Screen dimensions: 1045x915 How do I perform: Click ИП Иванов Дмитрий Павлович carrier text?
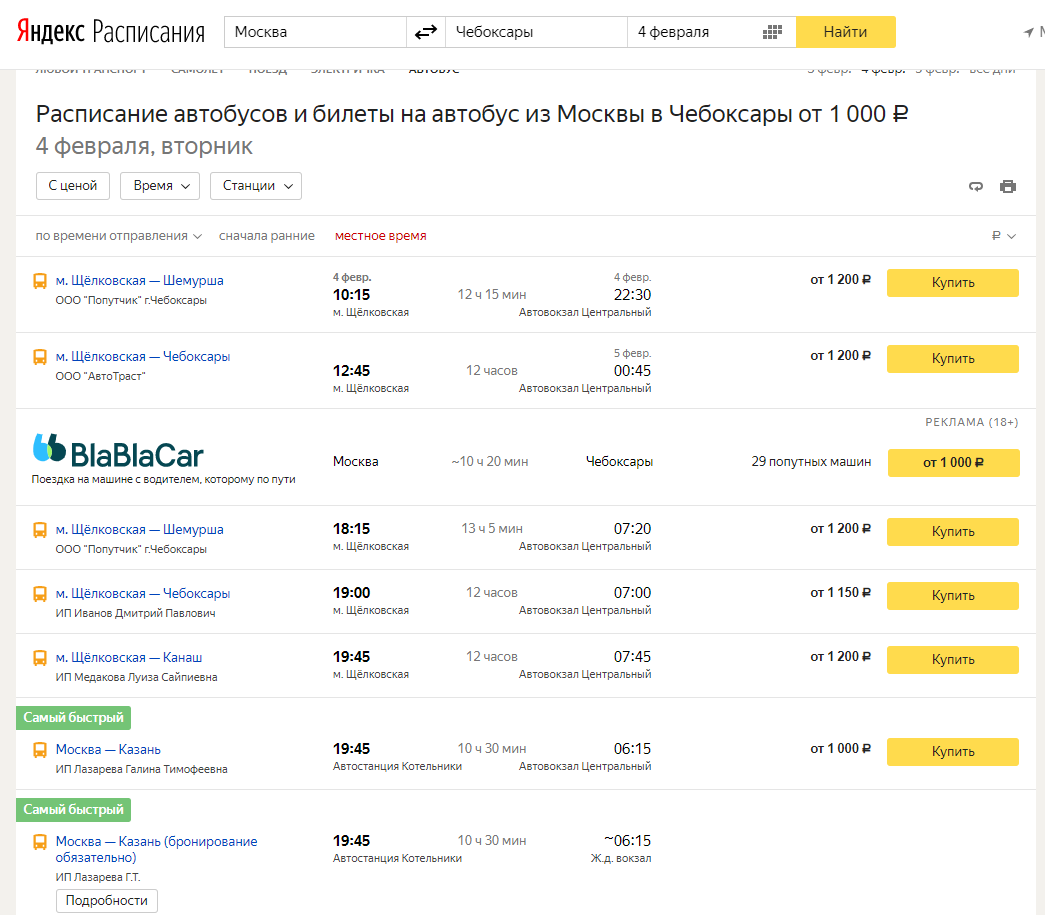click(135, 614)
